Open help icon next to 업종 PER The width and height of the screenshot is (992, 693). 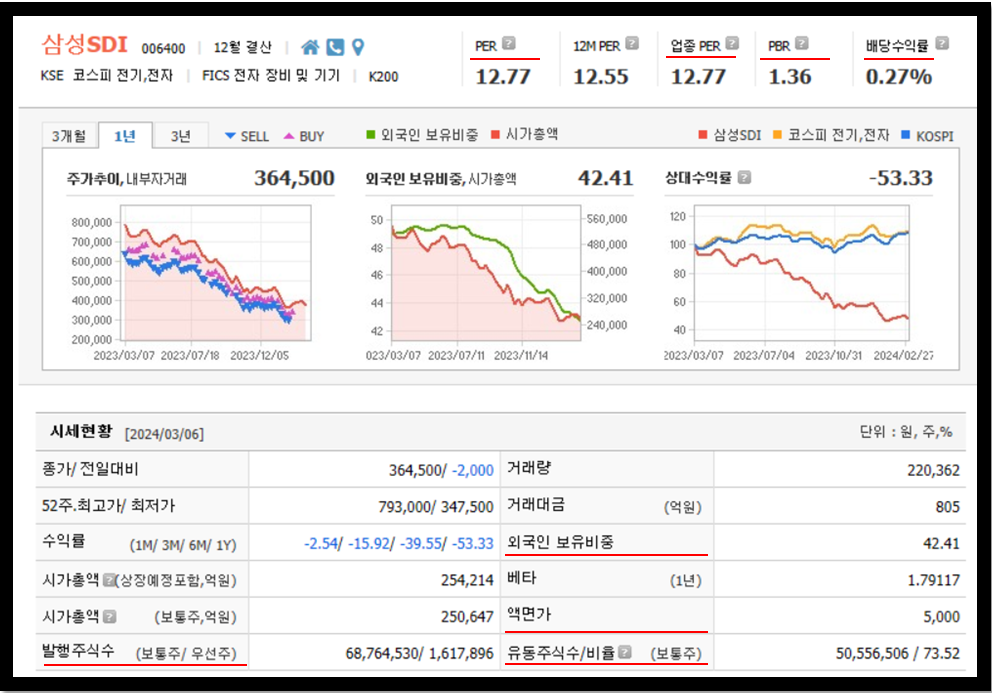click(x=732, y=43)
